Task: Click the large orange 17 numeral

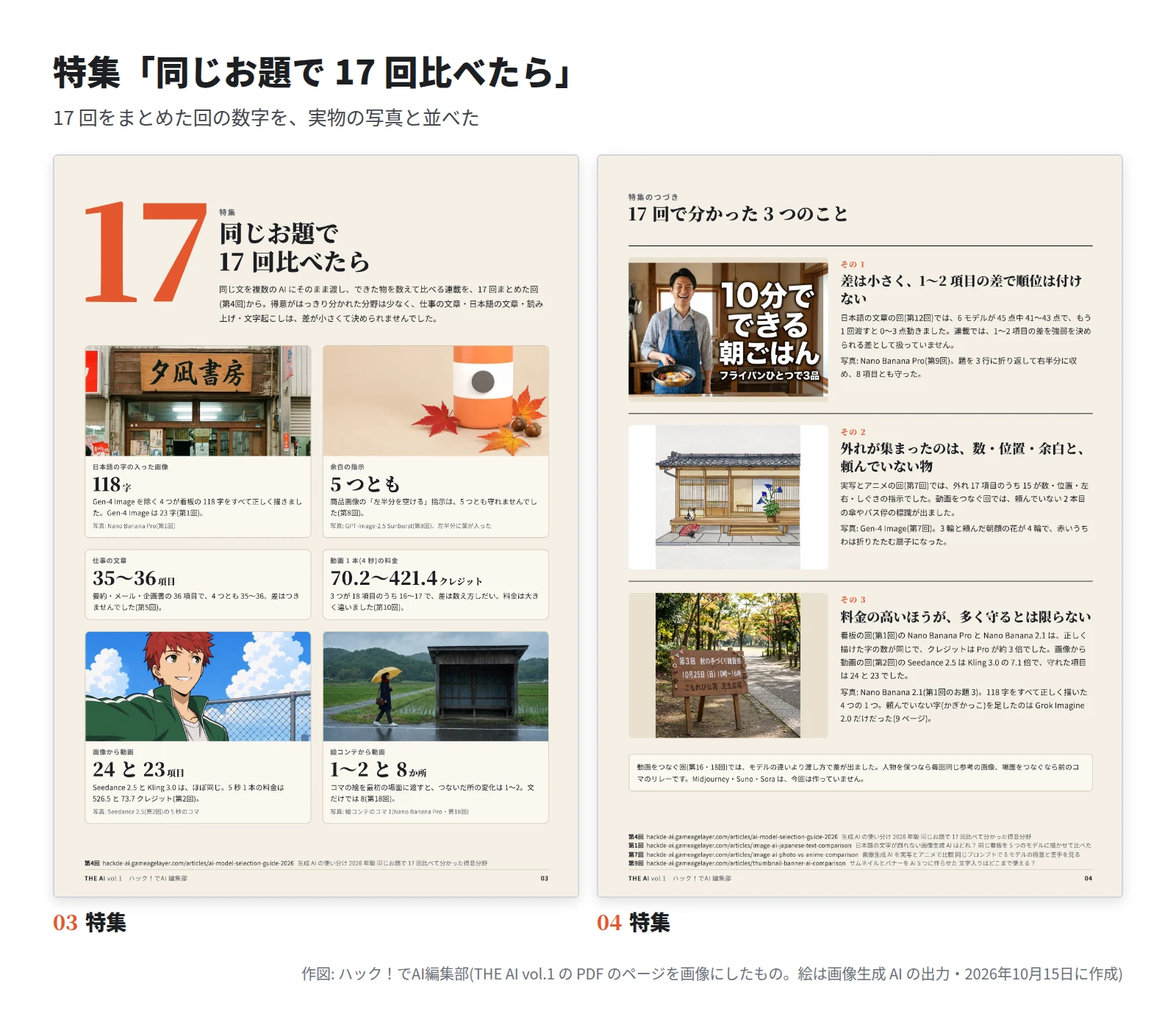Action: 146,252
